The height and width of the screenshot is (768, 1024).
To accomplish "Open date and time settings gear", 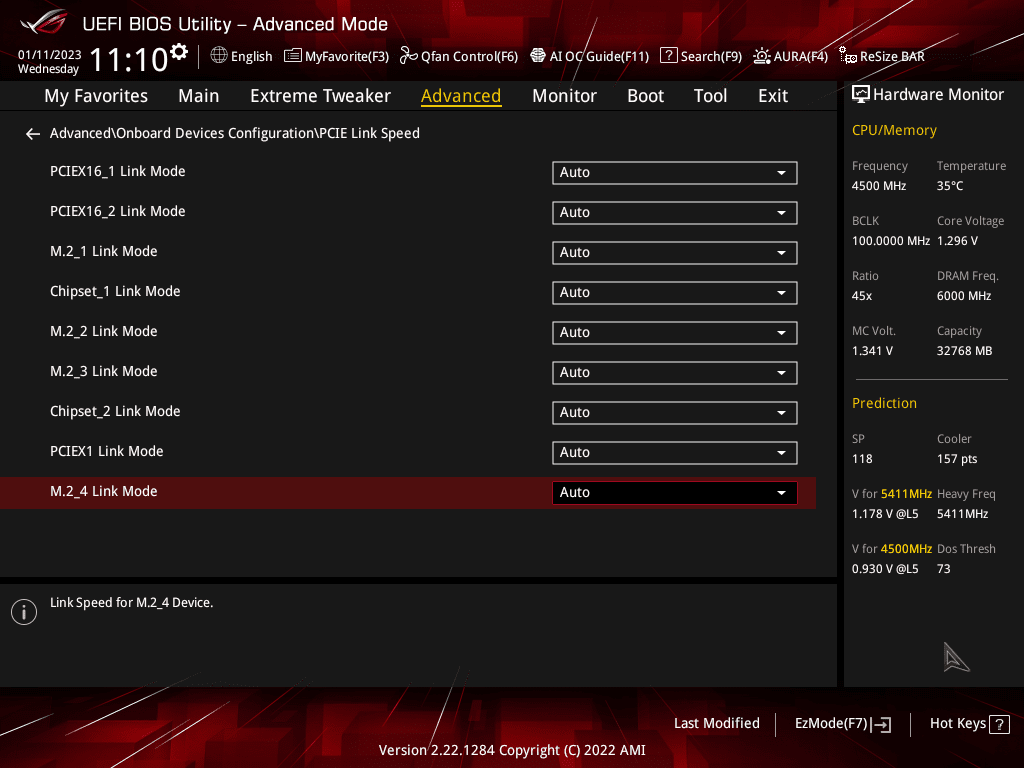I will coord(178,52).
